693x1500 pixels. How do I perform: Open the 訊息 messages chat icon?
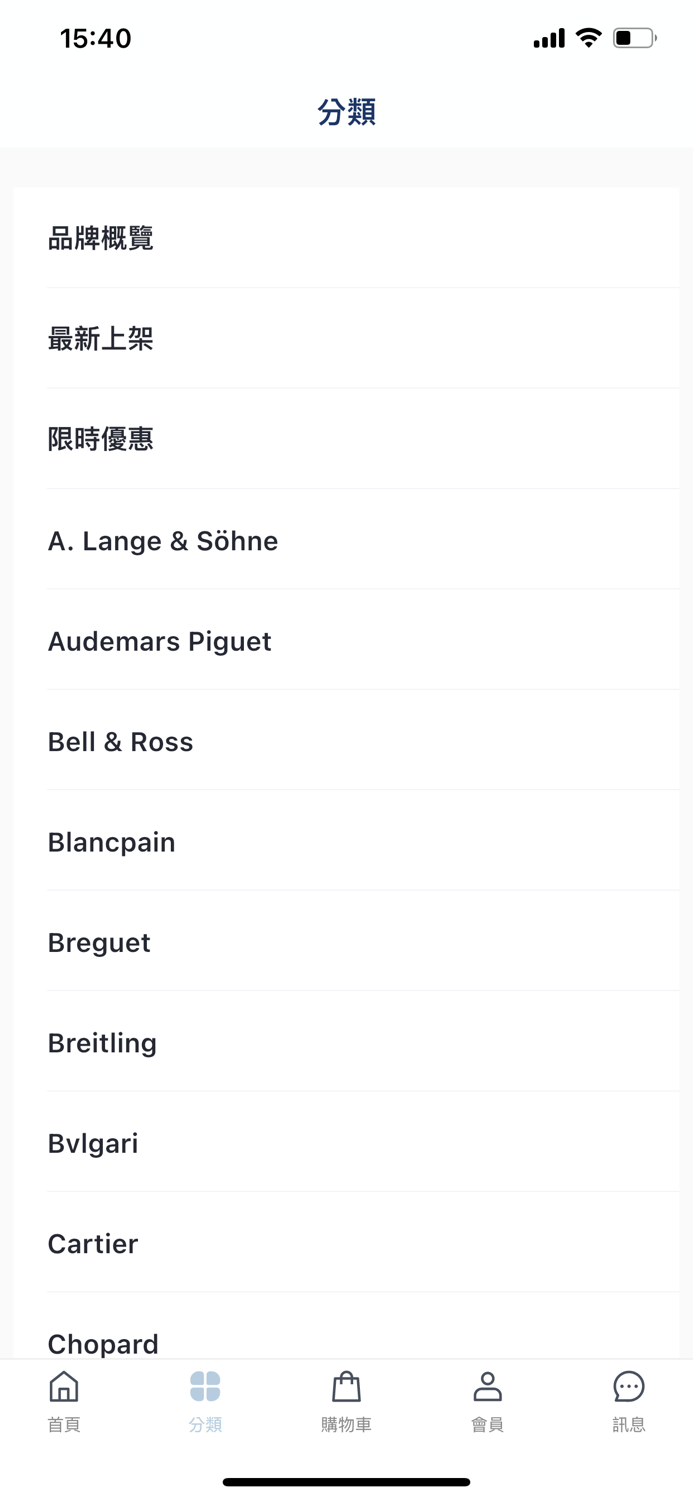pyautogui.click(x=628, y=1387)
